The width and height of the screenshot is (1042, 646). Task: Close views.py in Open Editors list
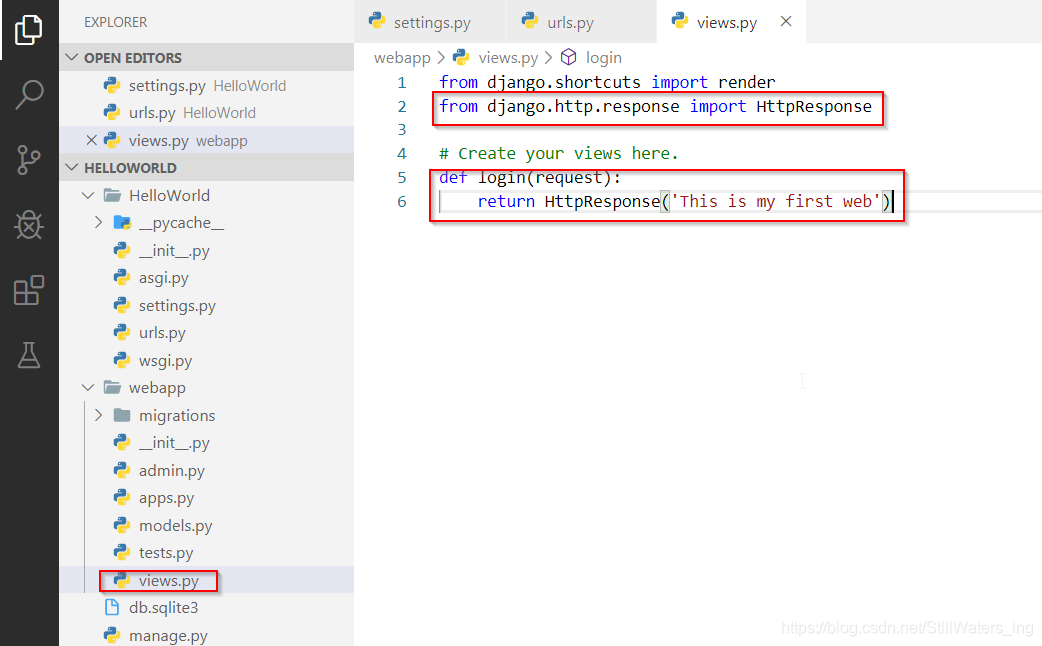pos(92,140)
